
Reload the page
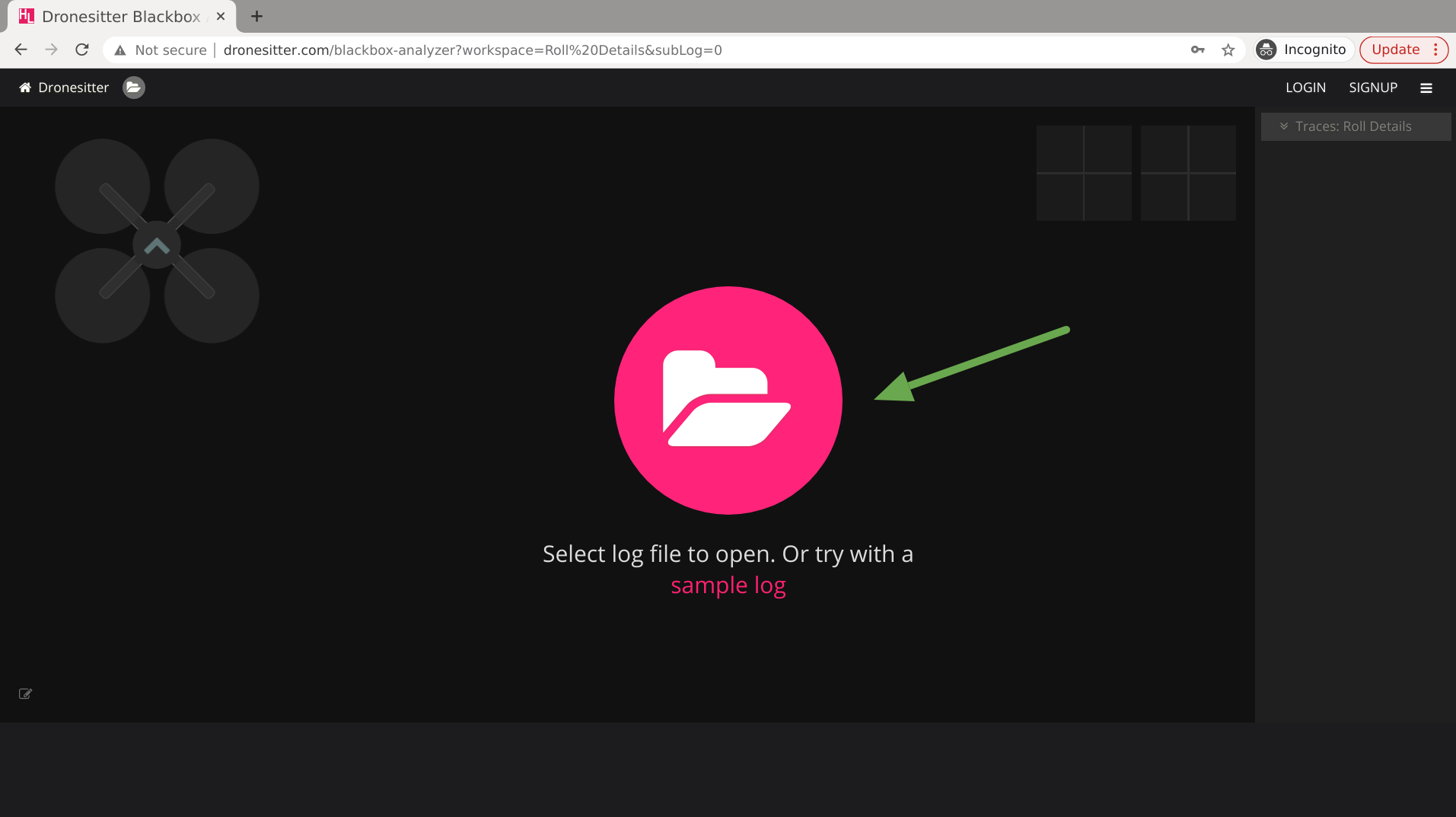tap(82, 50)
